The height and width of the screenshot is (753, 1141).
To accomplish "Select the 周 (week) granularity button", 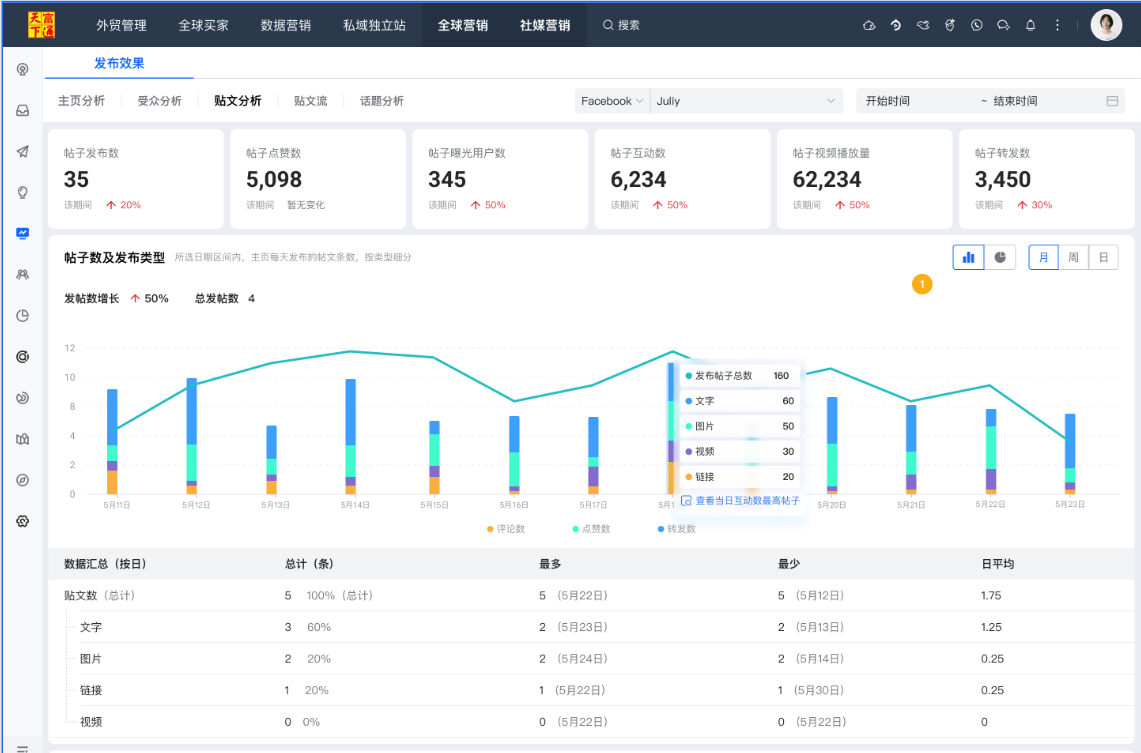I will pos(1073,257).
